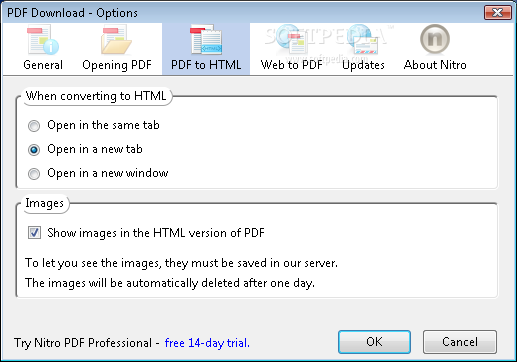Click the About Nitro round logo icon
The width and height of the screenshot is (517, 362).
click(x=435, y=40)
